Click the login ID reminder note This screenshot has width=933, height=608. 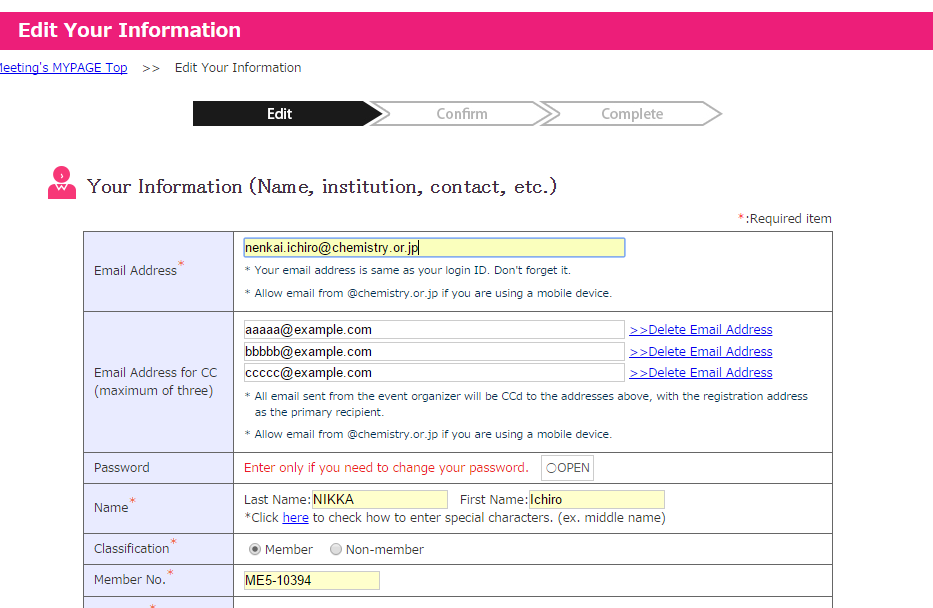pos(408,270)
